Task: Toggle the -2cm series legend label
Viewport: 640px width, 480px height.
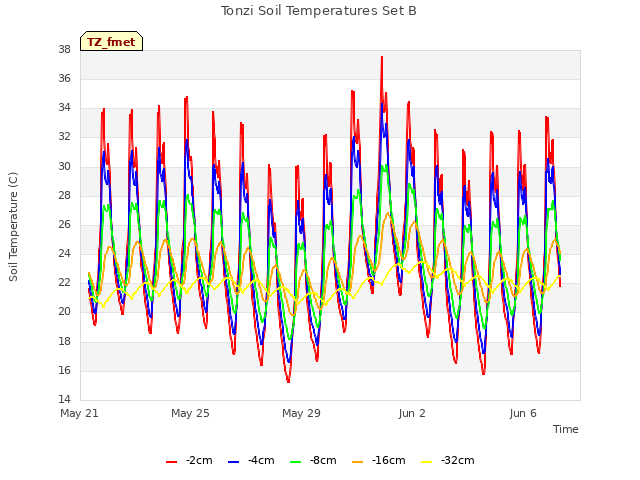Action: click(x=199, y=460)
